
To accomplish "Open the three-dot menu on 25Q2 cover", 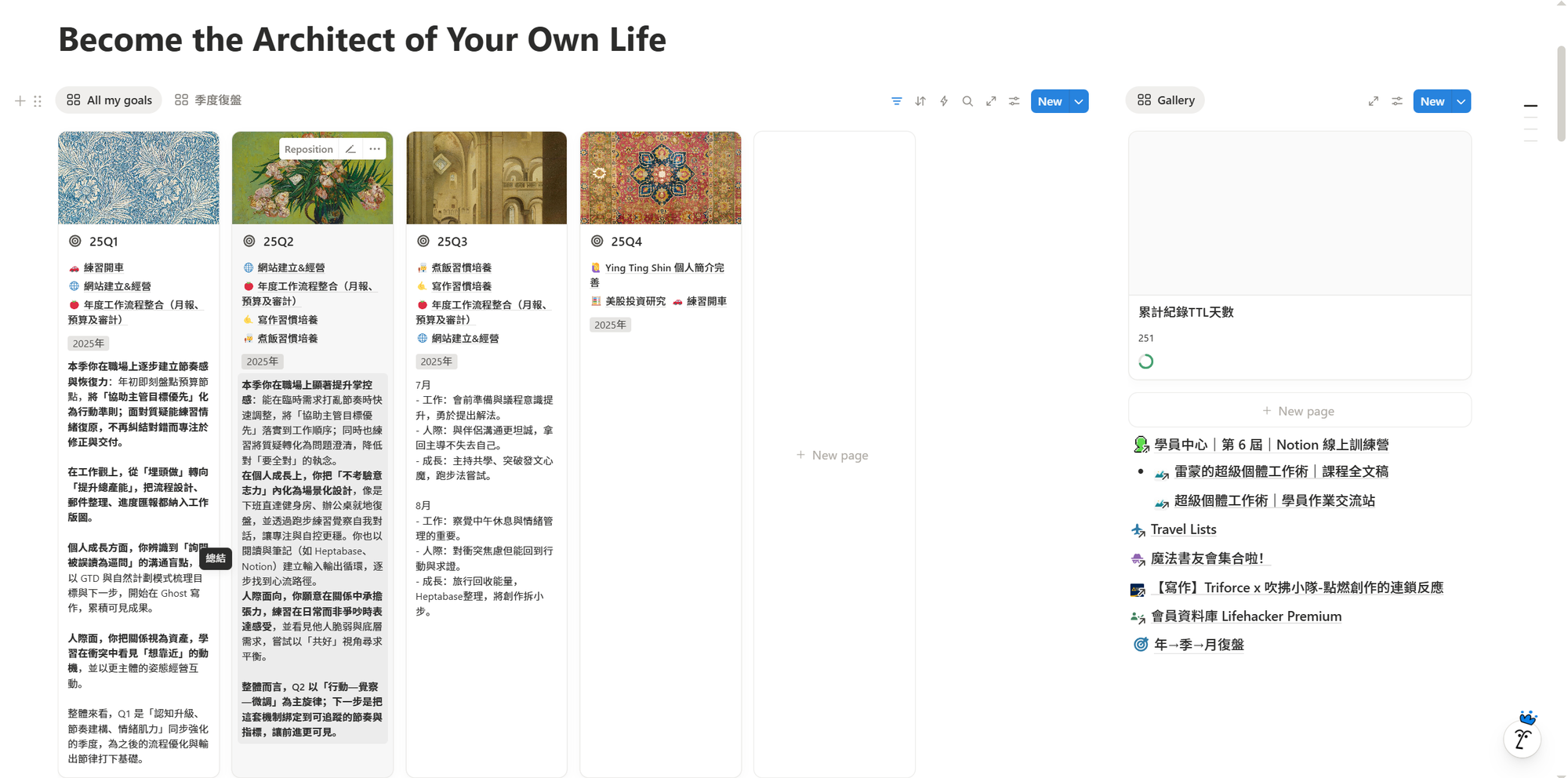I will [375, 149].
